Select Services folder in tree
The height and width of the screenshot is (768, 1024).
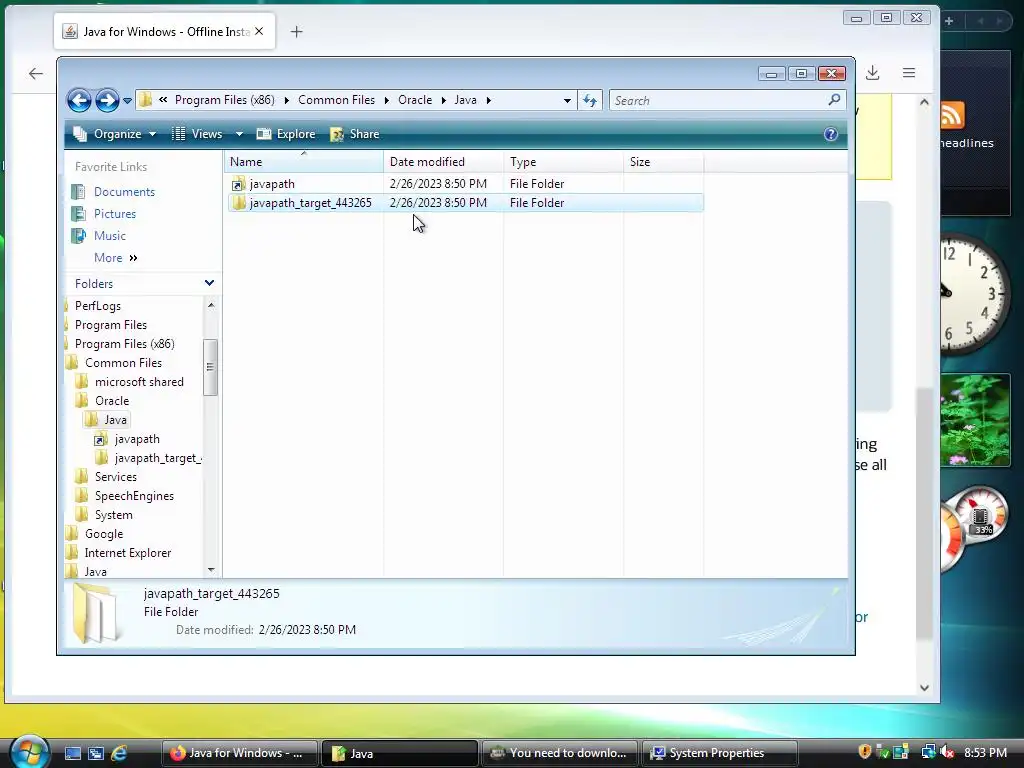[x=116, y=477]
